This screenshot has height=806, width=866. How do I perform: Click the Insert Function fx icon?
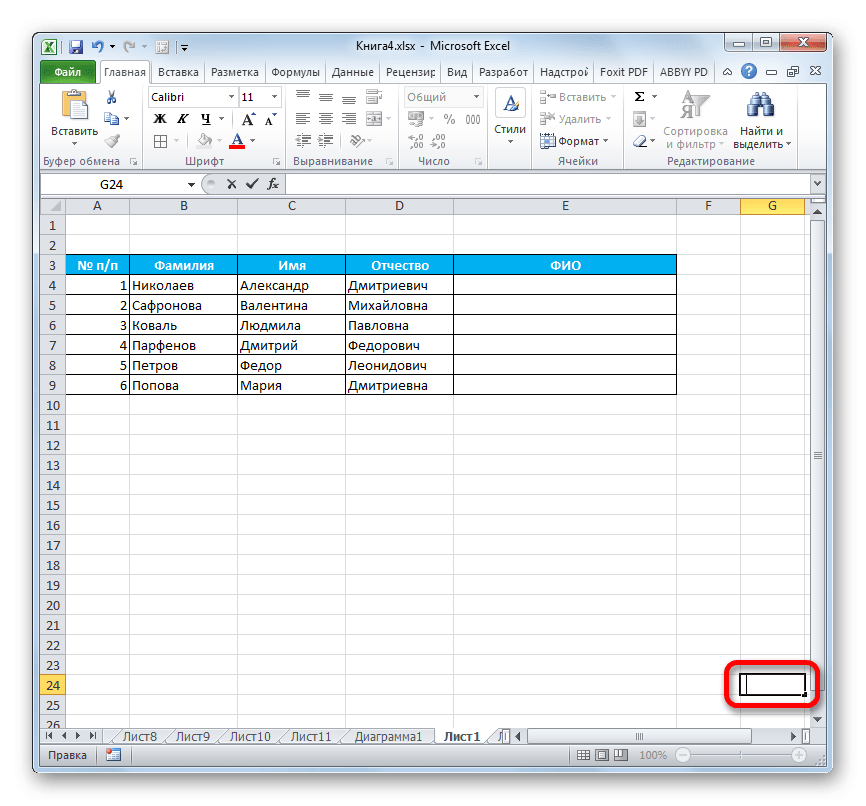click(x=273, y=184)
